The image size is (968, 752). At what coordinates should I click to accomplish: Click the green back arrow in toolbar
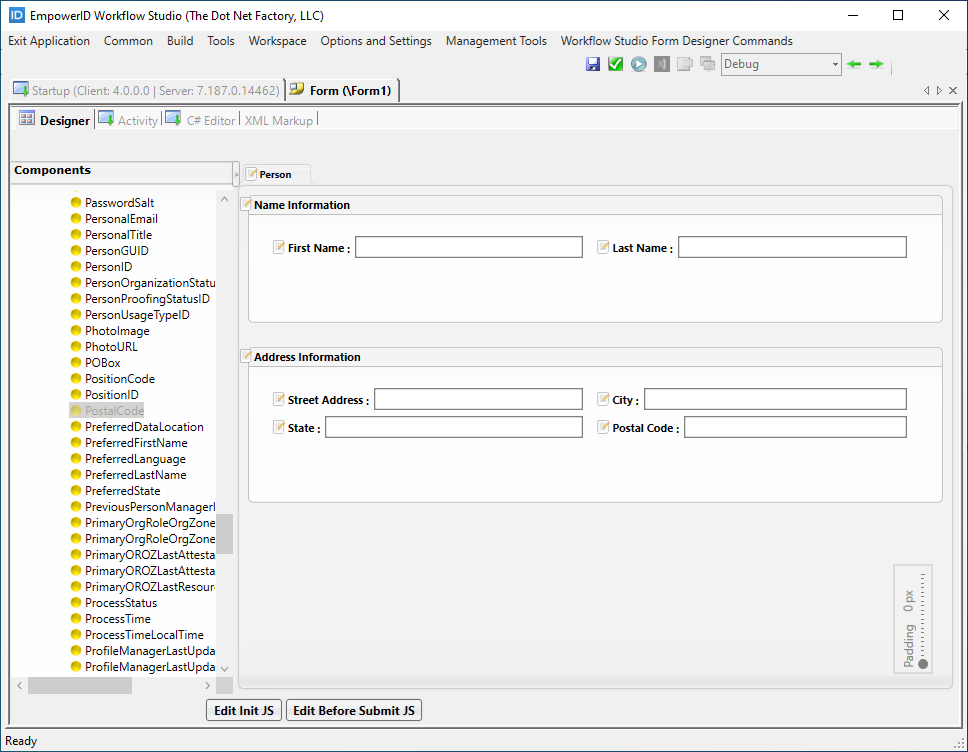(853, 64)
